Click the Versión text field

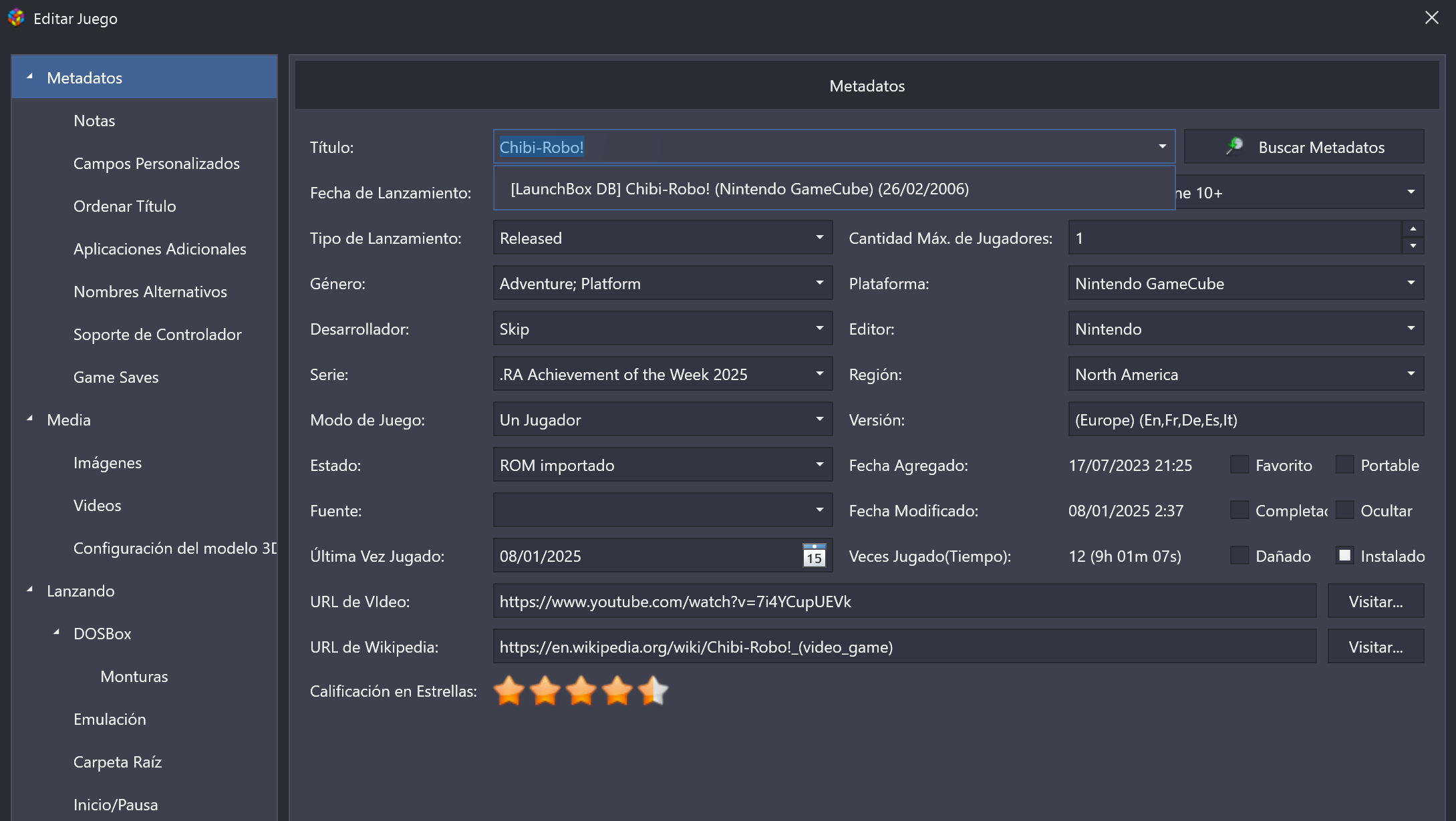click(x=1246, y=420)
